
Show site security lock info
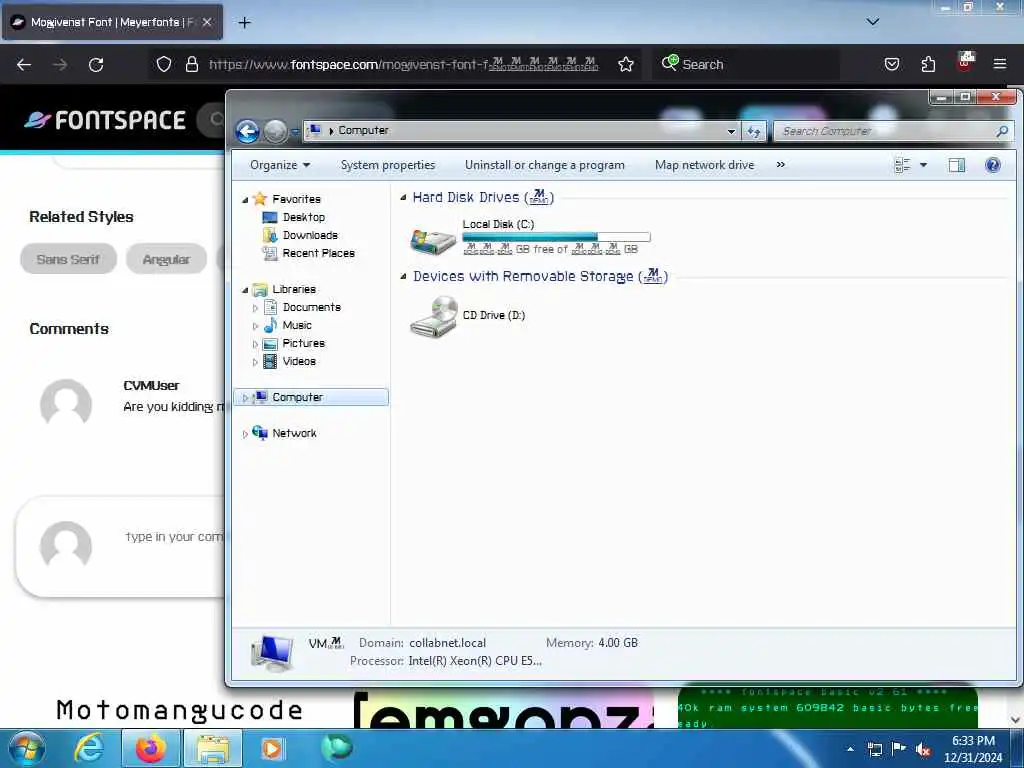click(191, 64)
